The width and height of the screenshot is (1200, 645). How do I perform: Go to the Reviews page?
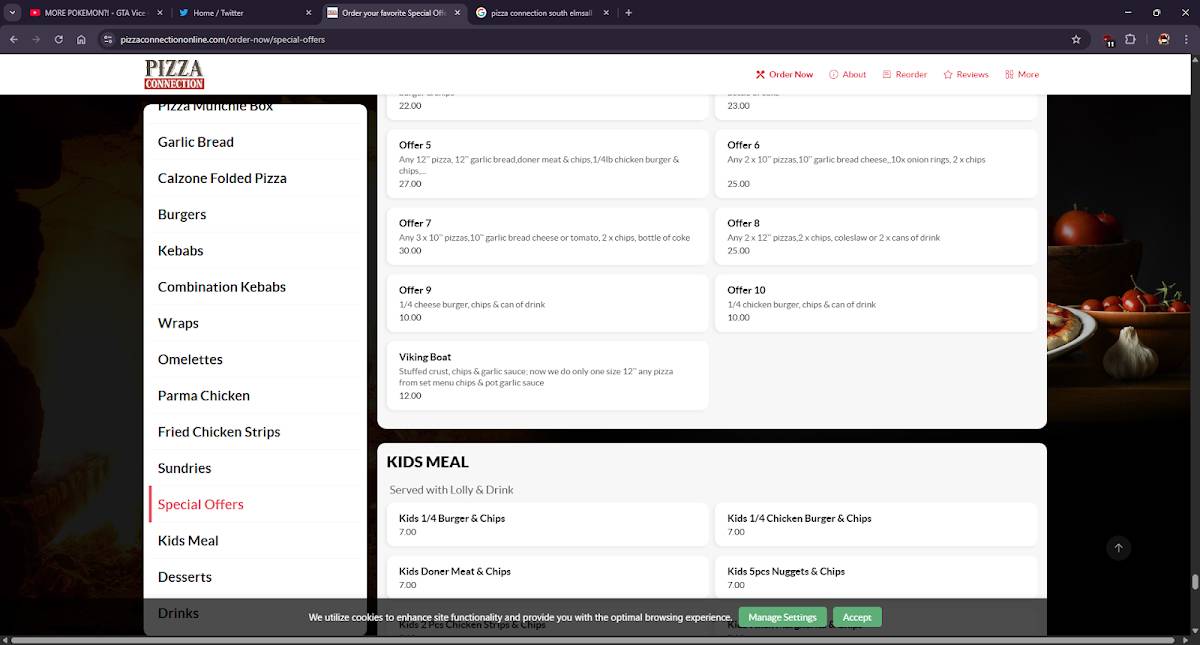(x=966, y=74)
